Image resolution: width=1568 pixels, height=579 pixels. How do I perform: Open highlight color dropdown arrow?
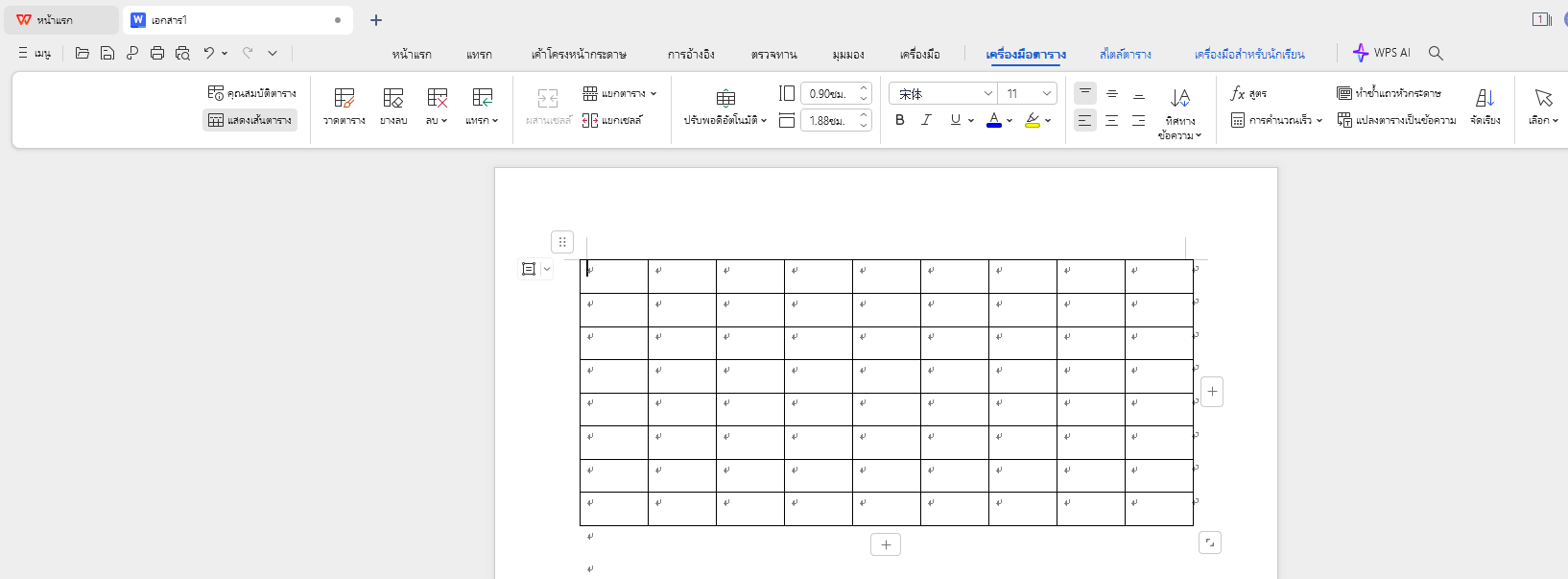1048,120
